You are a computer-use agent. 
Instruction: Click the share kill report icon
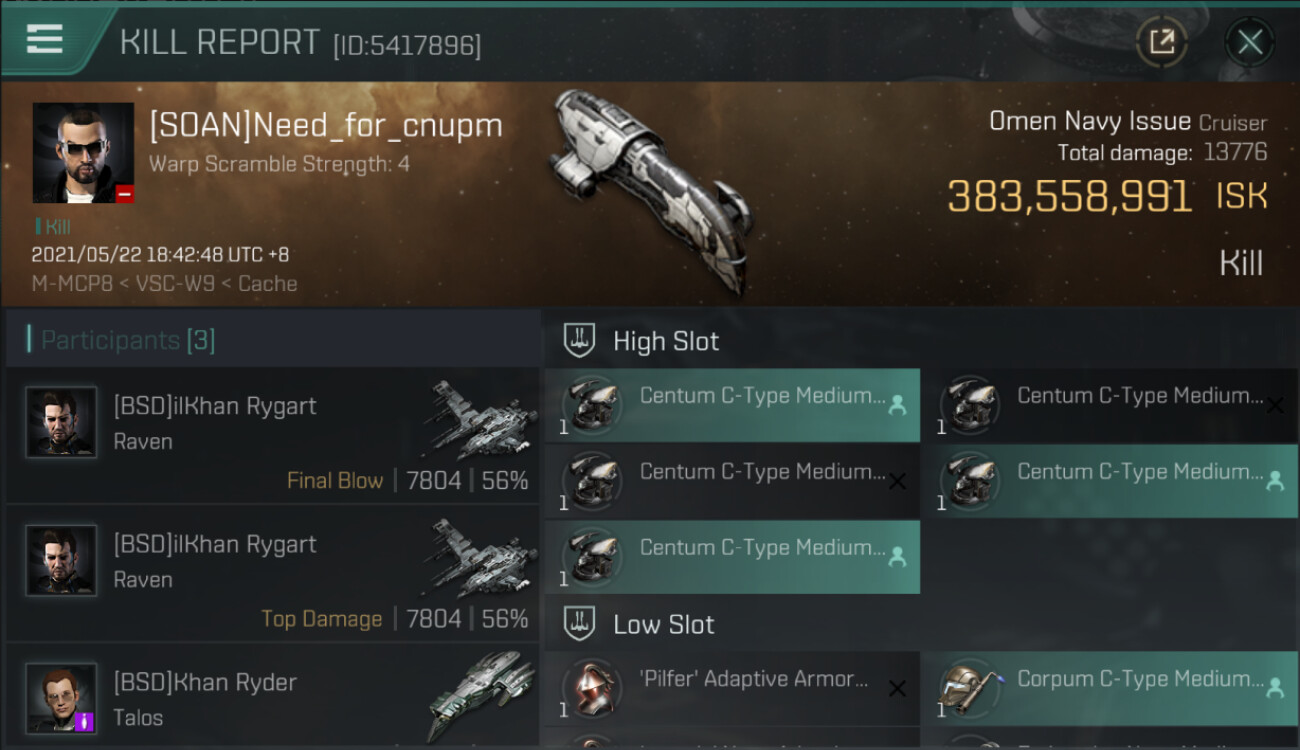1161,42
